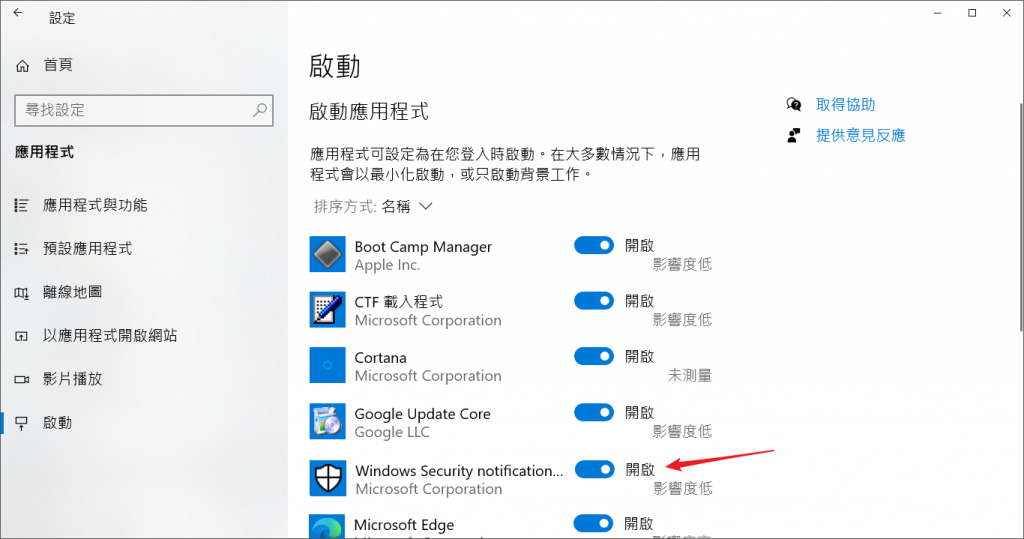Click the 預設應用程式 sidebar icon
Viewport: 1024px width, 539px height.
[22, 249]
